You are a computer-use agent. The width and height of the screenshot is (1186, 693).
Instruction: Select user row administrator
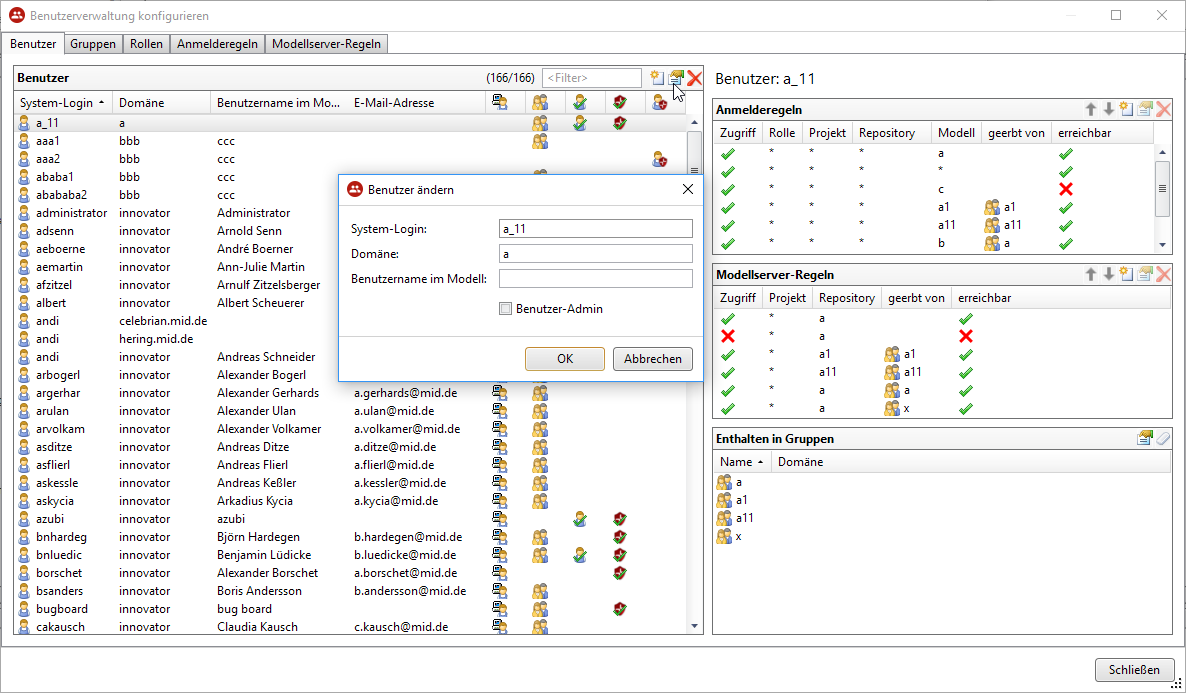tap(351, 213)
